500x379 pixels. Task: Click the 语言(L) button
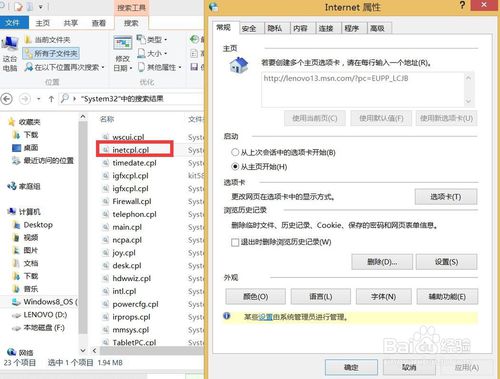coord(320,296)
